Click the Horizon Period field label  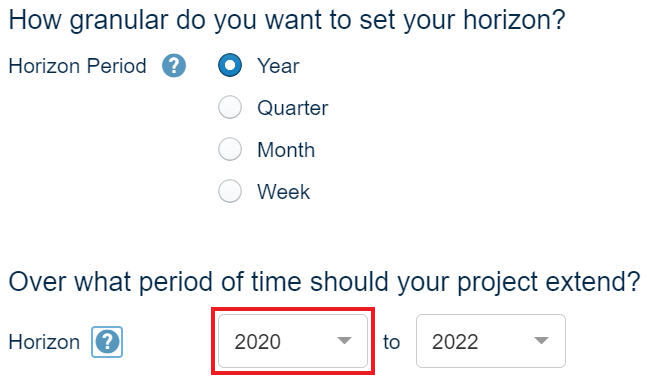pyautogui.click(x=78, y=66)
